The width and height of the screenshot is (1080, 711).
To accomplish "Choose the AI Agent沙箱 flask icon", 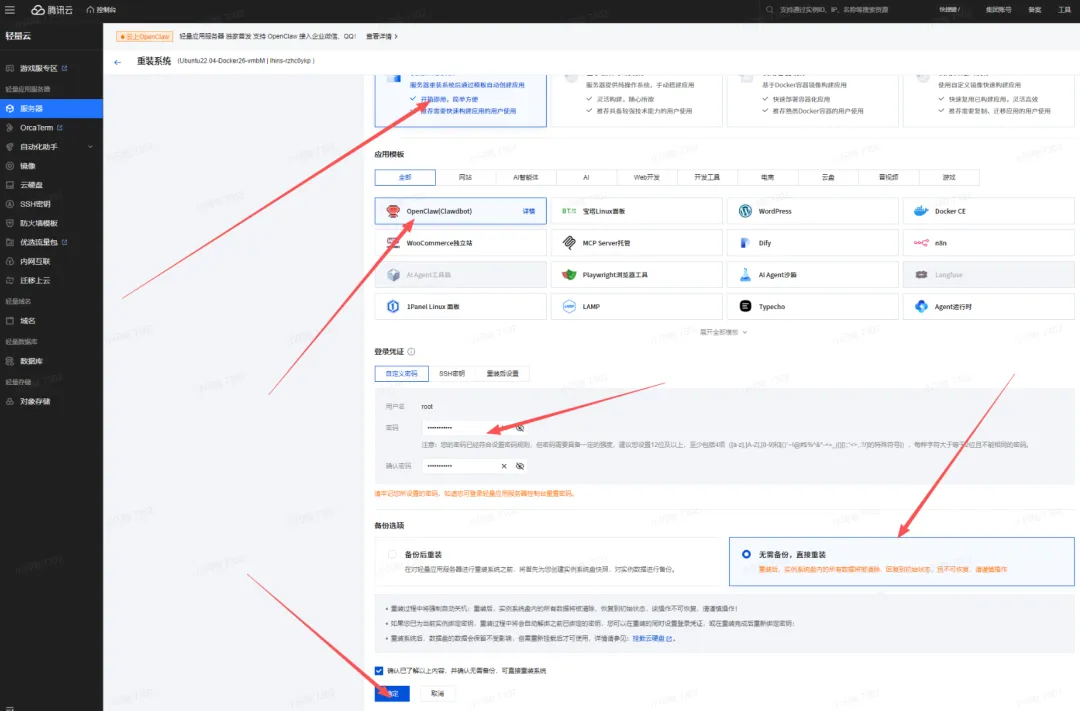I will tap(745, 274).
